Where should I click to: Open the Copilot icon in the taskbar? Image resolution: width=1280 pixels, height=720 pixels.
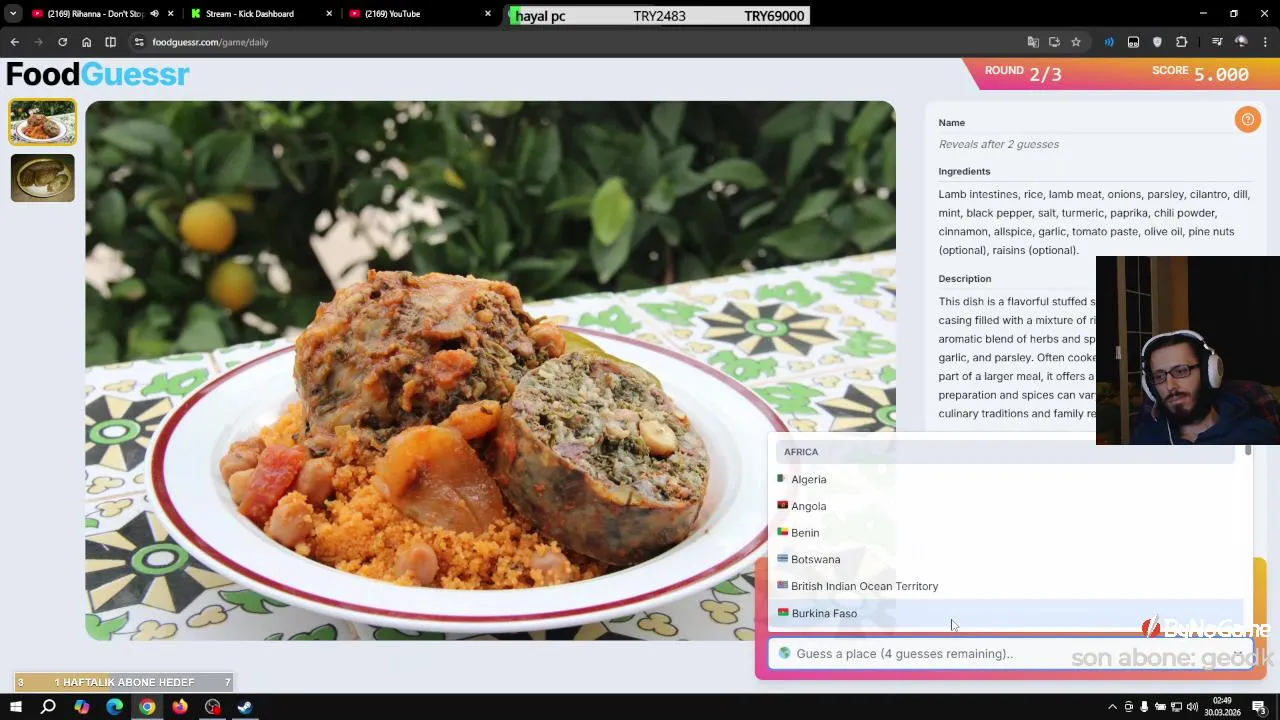point(81,707)
